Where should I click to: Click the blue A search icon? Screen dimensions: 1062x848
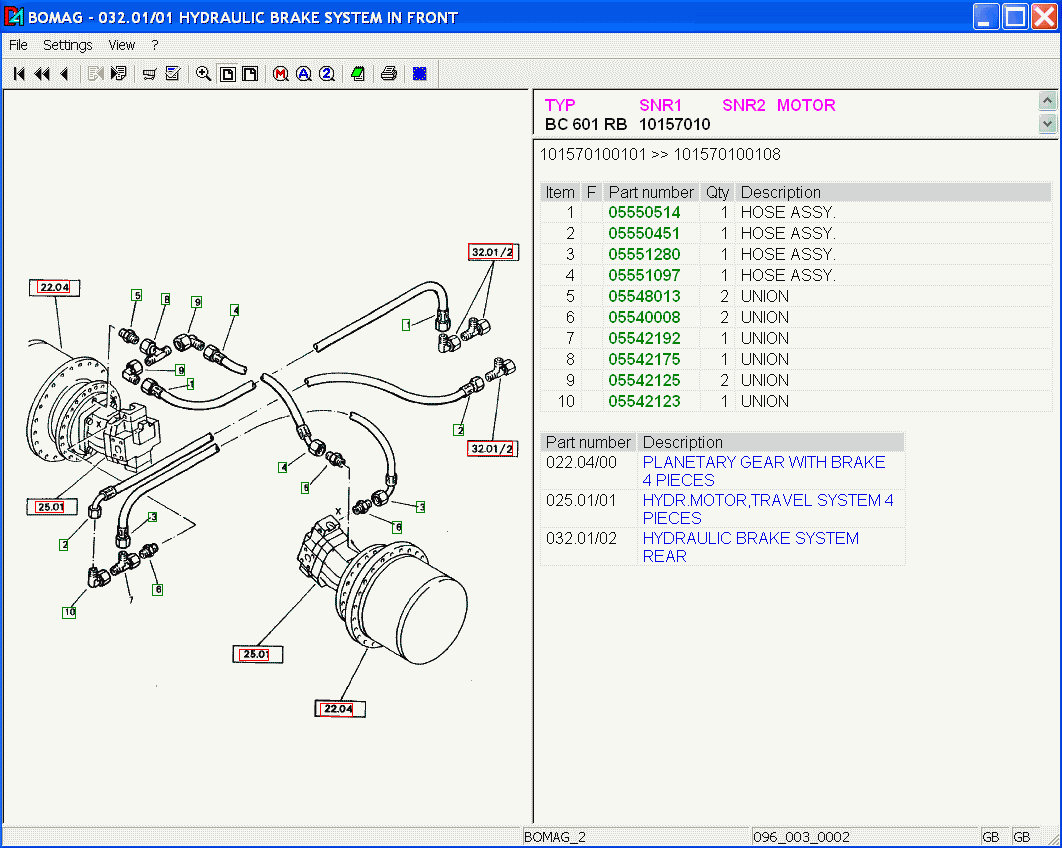click(x=303, y=74)
